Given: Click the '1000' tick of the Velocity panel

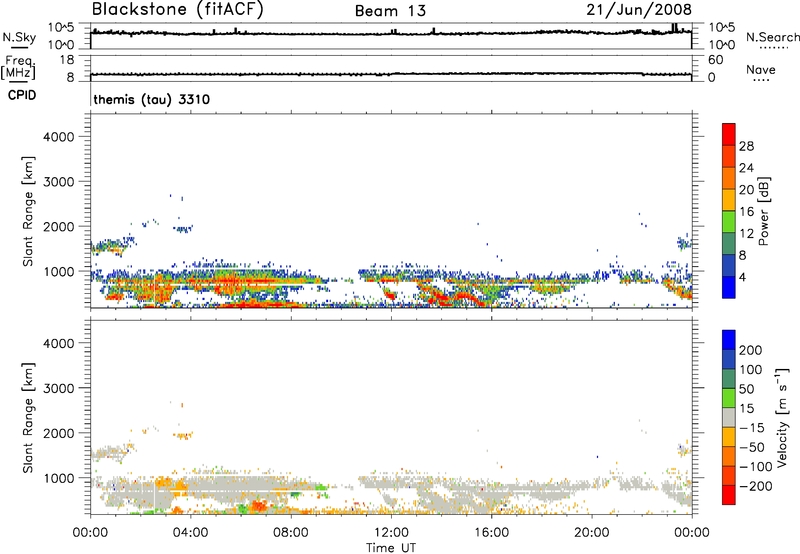Looking at the screenshot, I should point(59,478).
